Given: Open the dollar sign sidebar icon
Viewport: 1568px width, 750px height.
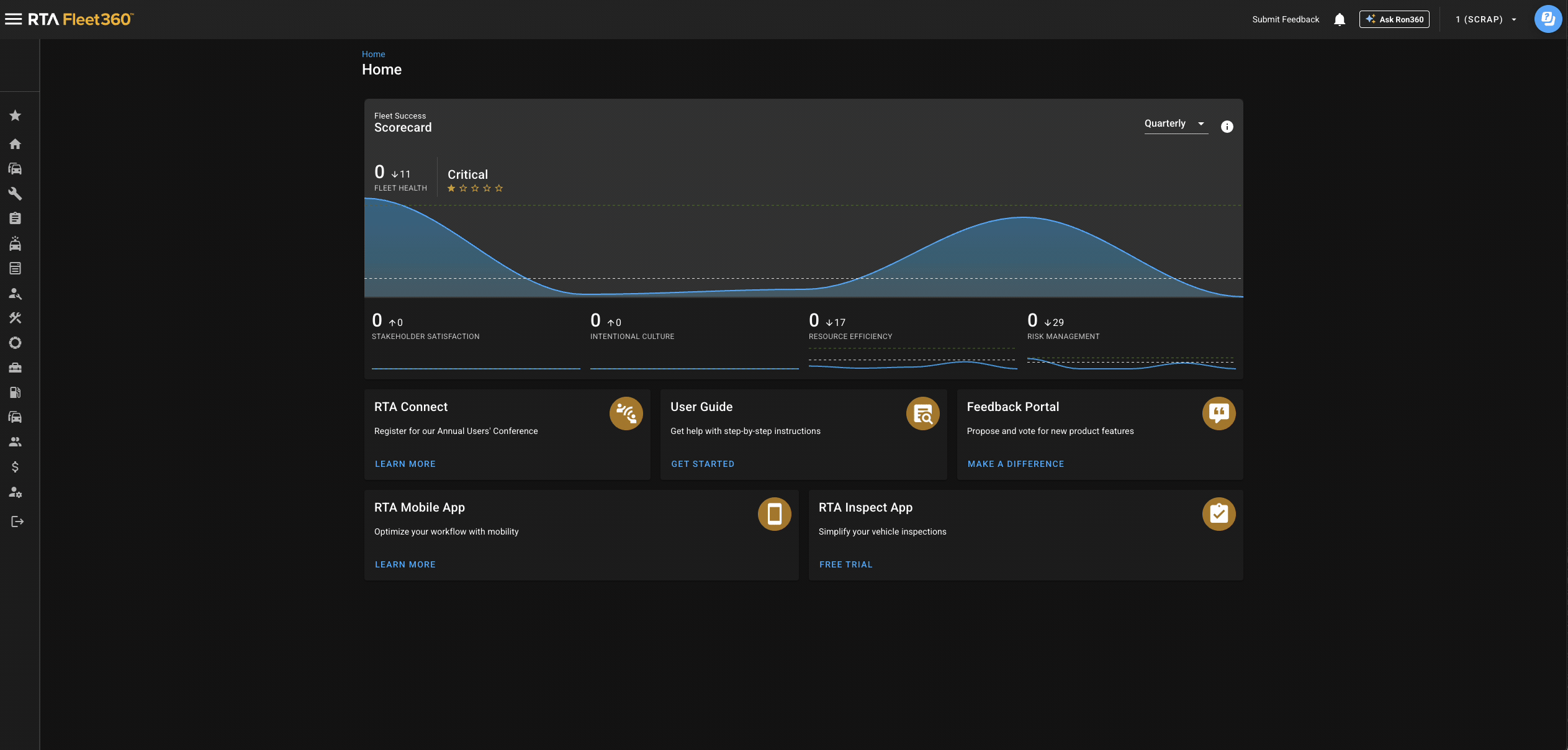Looking at the screenshot, I should tap(16, 467).
